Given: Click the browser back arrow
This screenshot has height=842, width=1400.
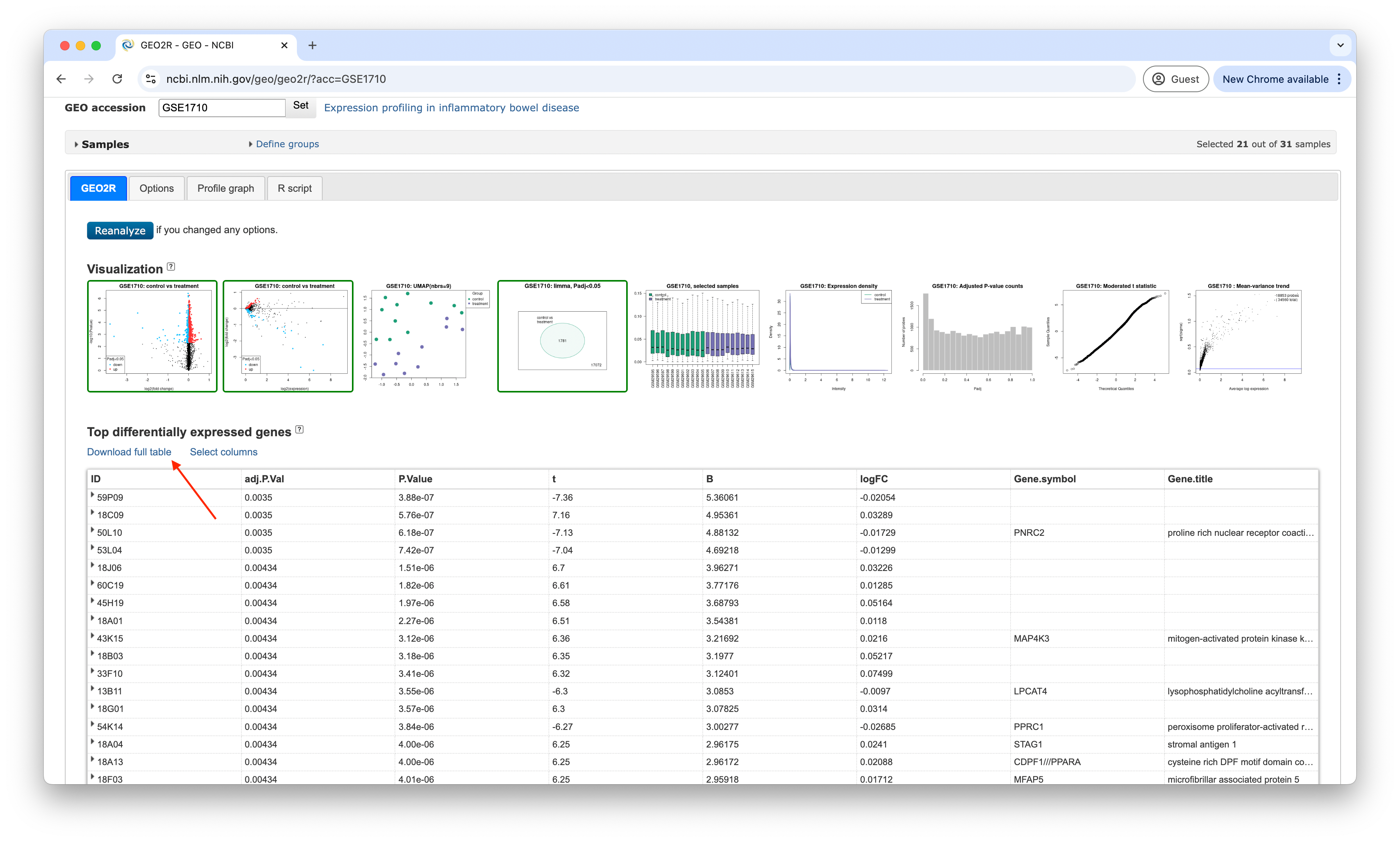Looking at the screenshot, I should click(61, 79).
